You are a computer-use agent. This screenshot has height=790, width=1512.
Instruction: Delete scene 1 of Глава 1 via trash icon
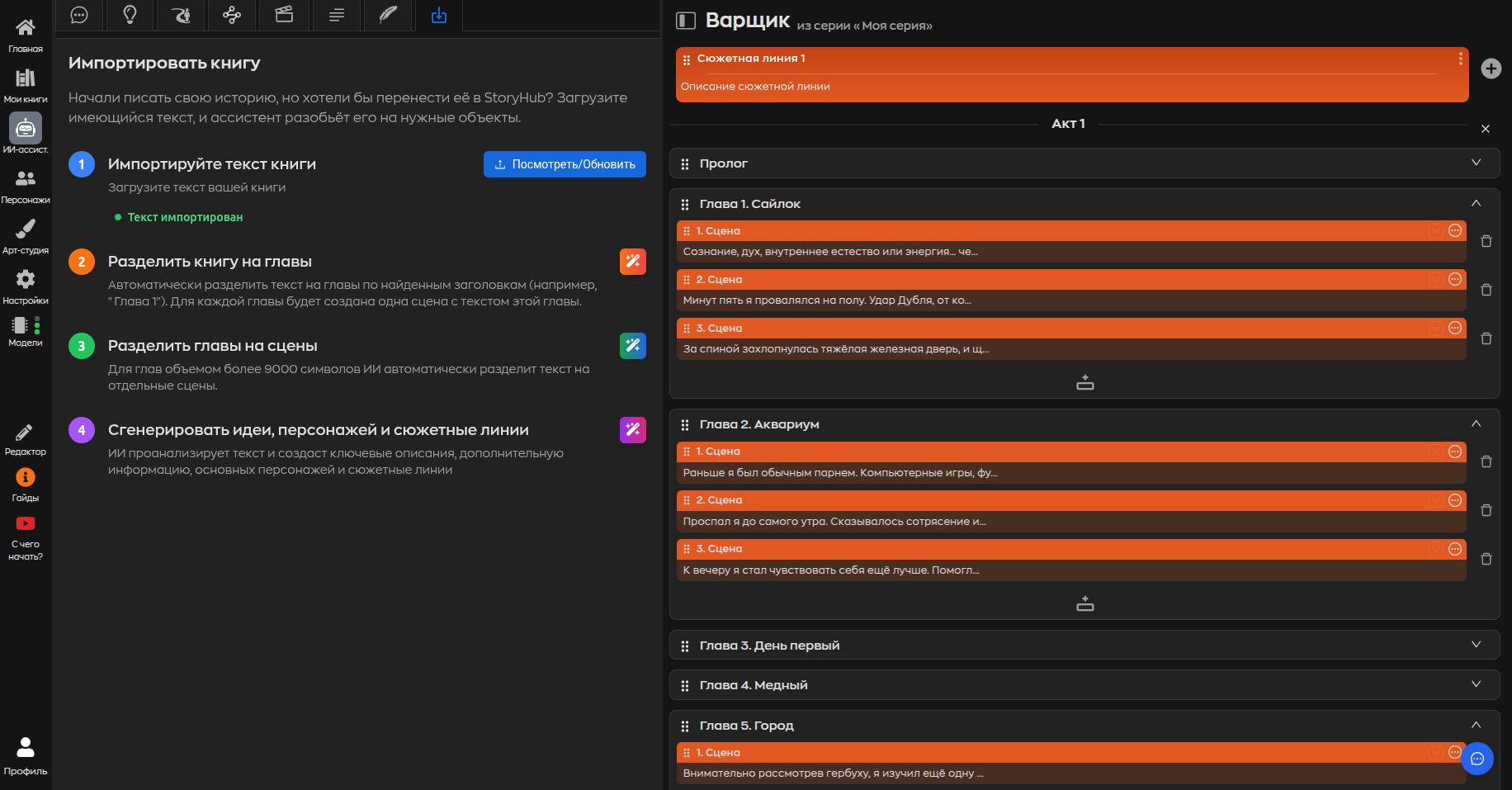point(1486,241)
